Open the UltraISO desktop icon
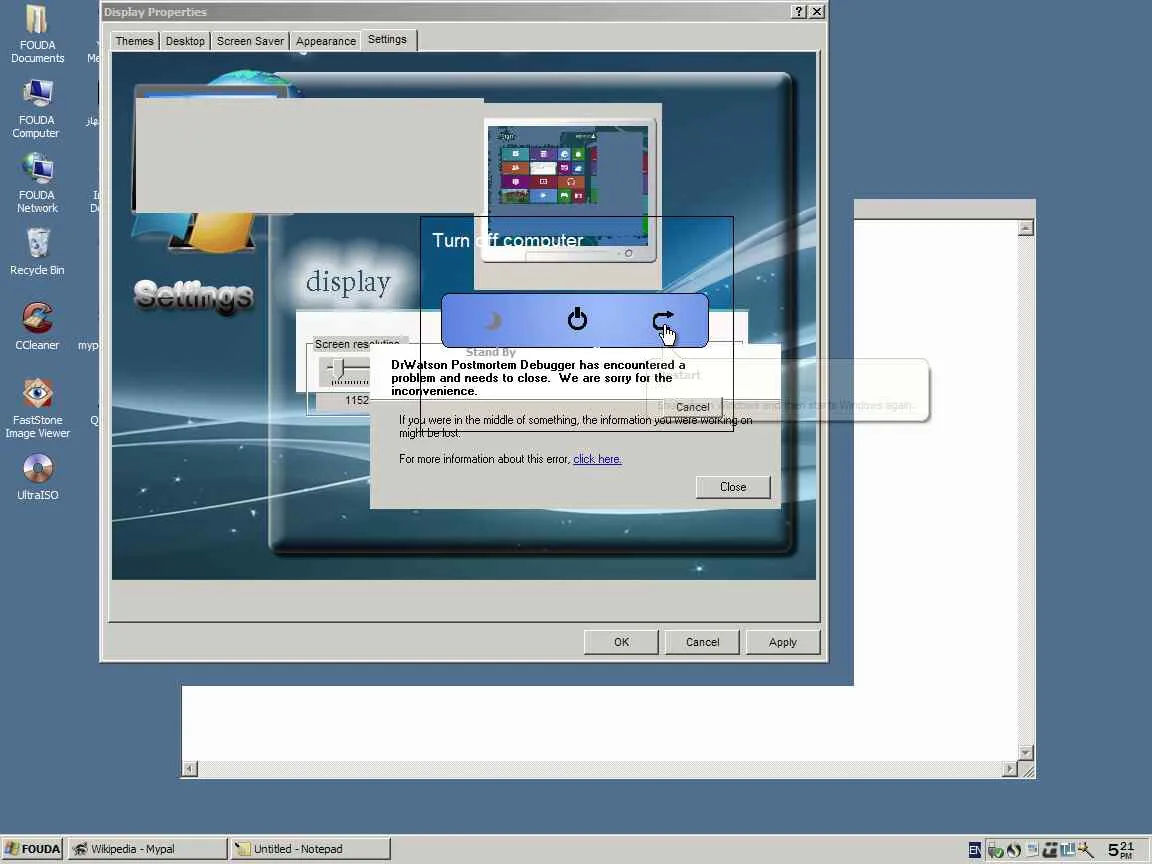Screen dimensions: 1152x864 click(x=37, y=477)
